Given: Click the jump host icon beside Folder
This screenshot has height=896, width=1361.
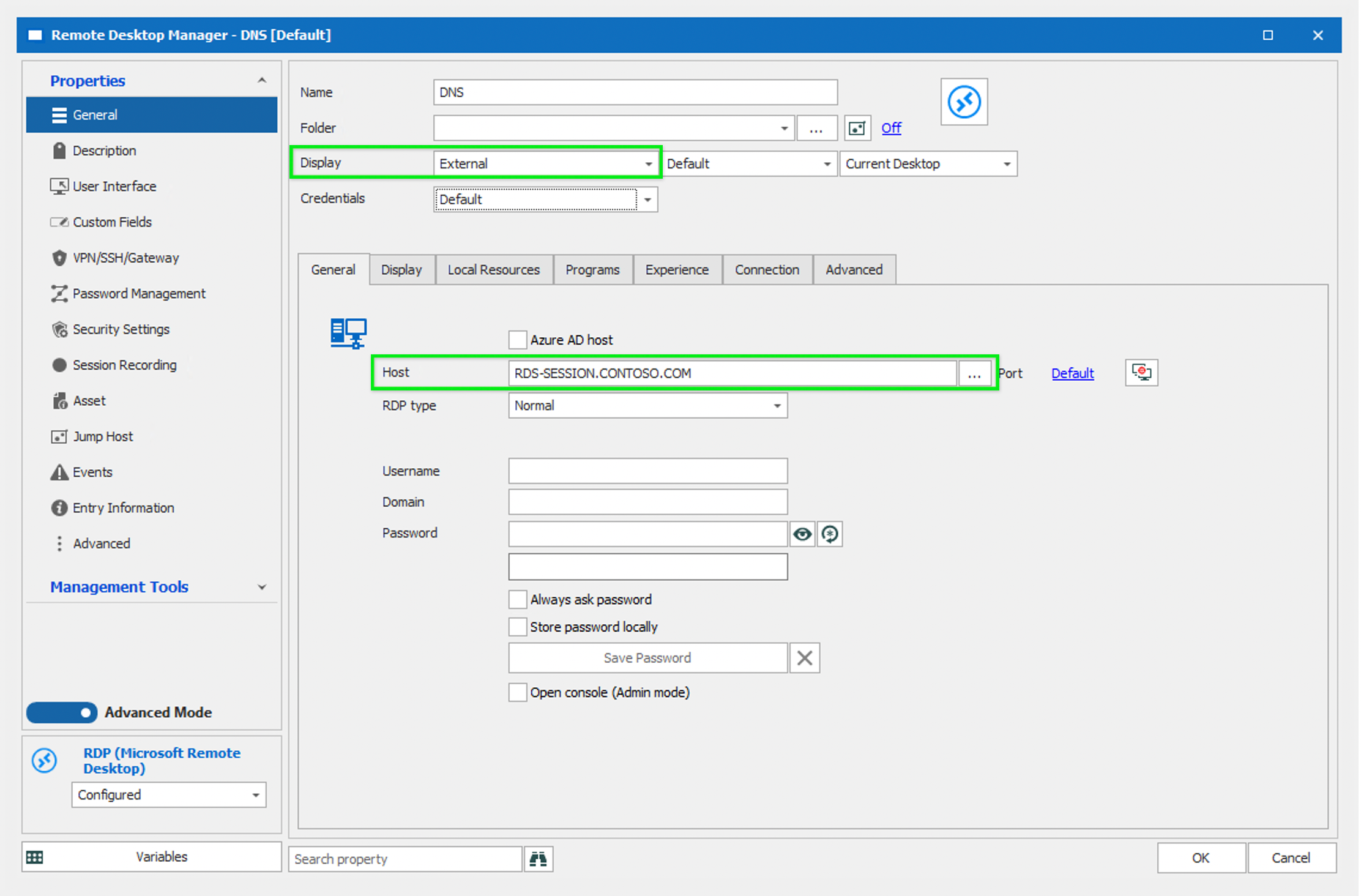Looking at the screenshot, I should (x=857, y=128).
